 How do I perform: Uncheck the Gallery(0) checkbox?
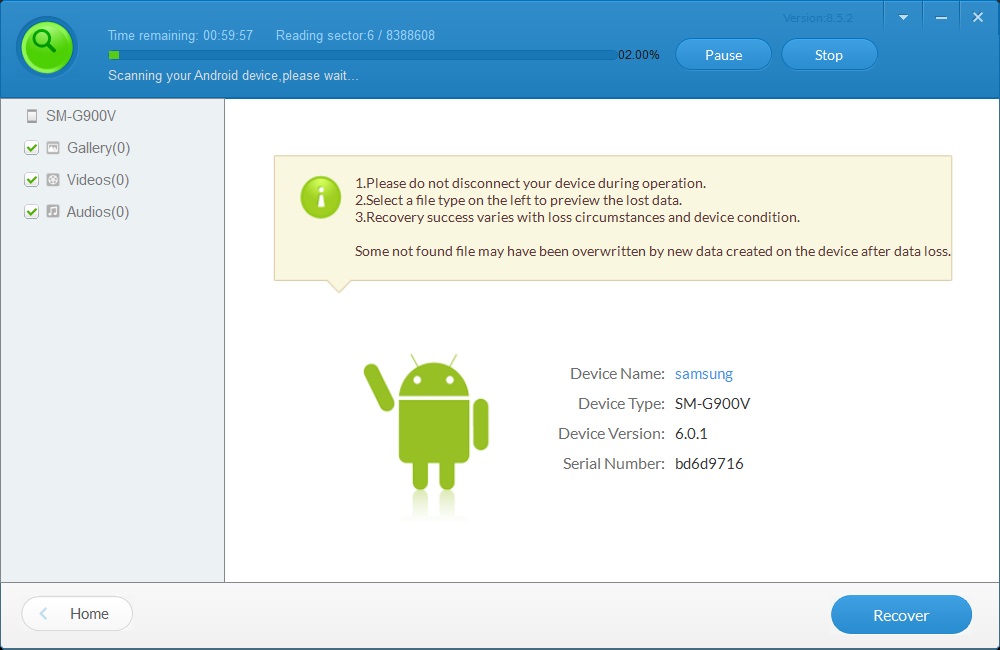coord(31,147)
